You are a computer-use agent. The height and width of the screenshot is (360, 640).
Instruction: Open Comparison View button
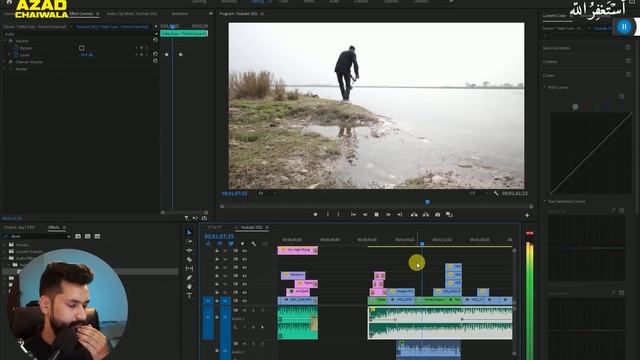449,214
